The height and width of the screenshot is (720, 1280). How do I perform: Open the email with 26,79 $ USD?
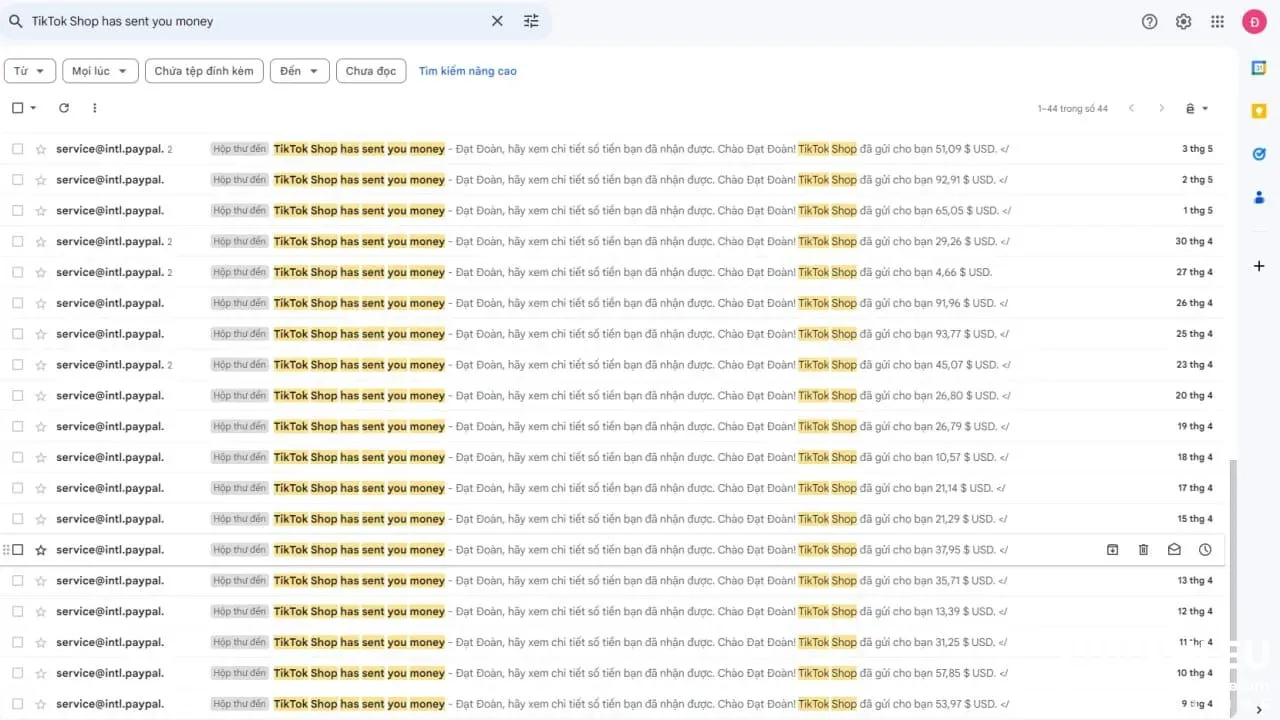pyautogui.click(x=612, y=426)
